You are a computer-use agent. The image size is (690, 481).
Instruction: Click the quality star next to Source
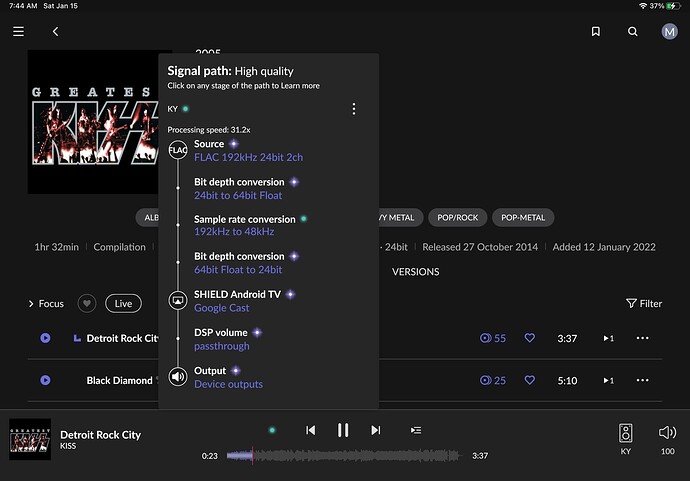[234, 144]
